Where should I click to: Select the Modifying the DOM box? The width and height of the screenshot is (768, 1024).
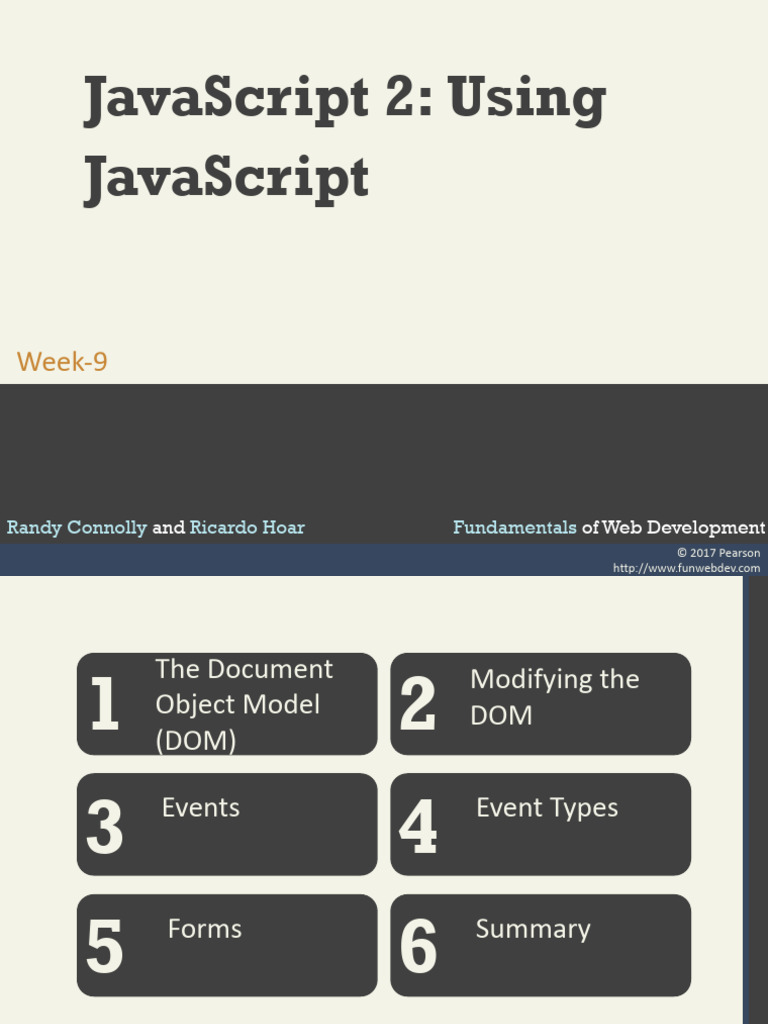pos(541,704)
